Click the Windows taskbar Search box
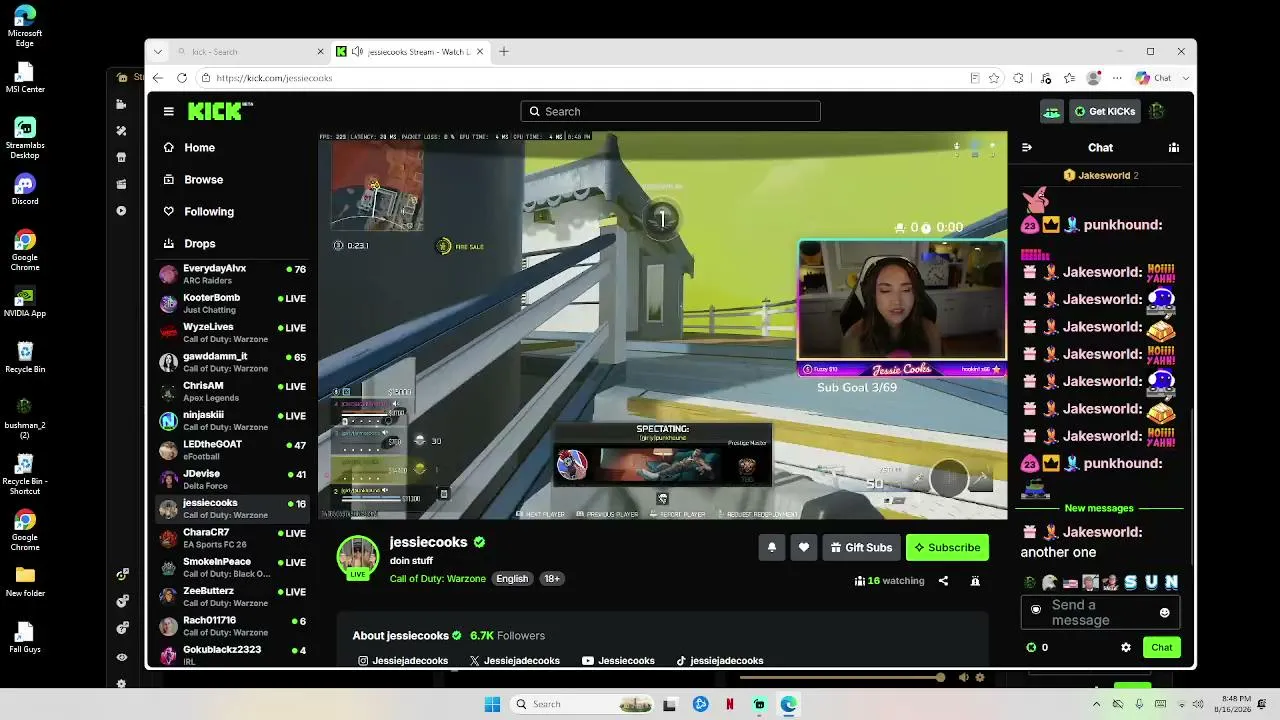 tap(584, 704)
